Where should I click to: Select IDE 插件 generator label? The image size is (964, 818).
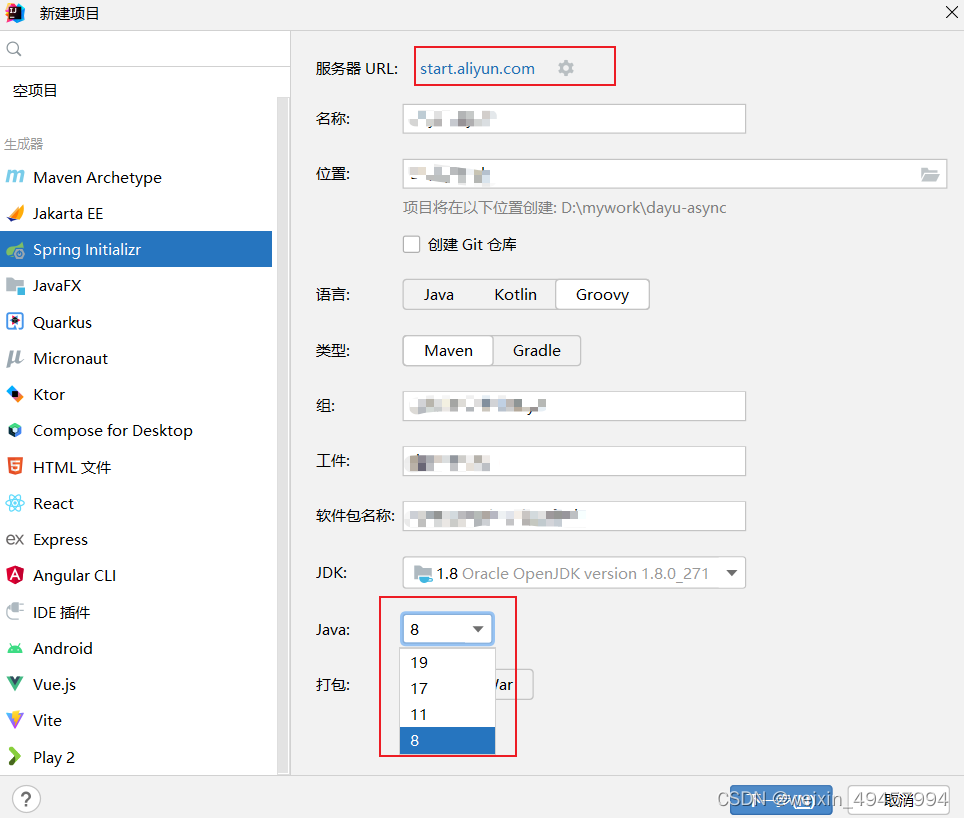61,612
